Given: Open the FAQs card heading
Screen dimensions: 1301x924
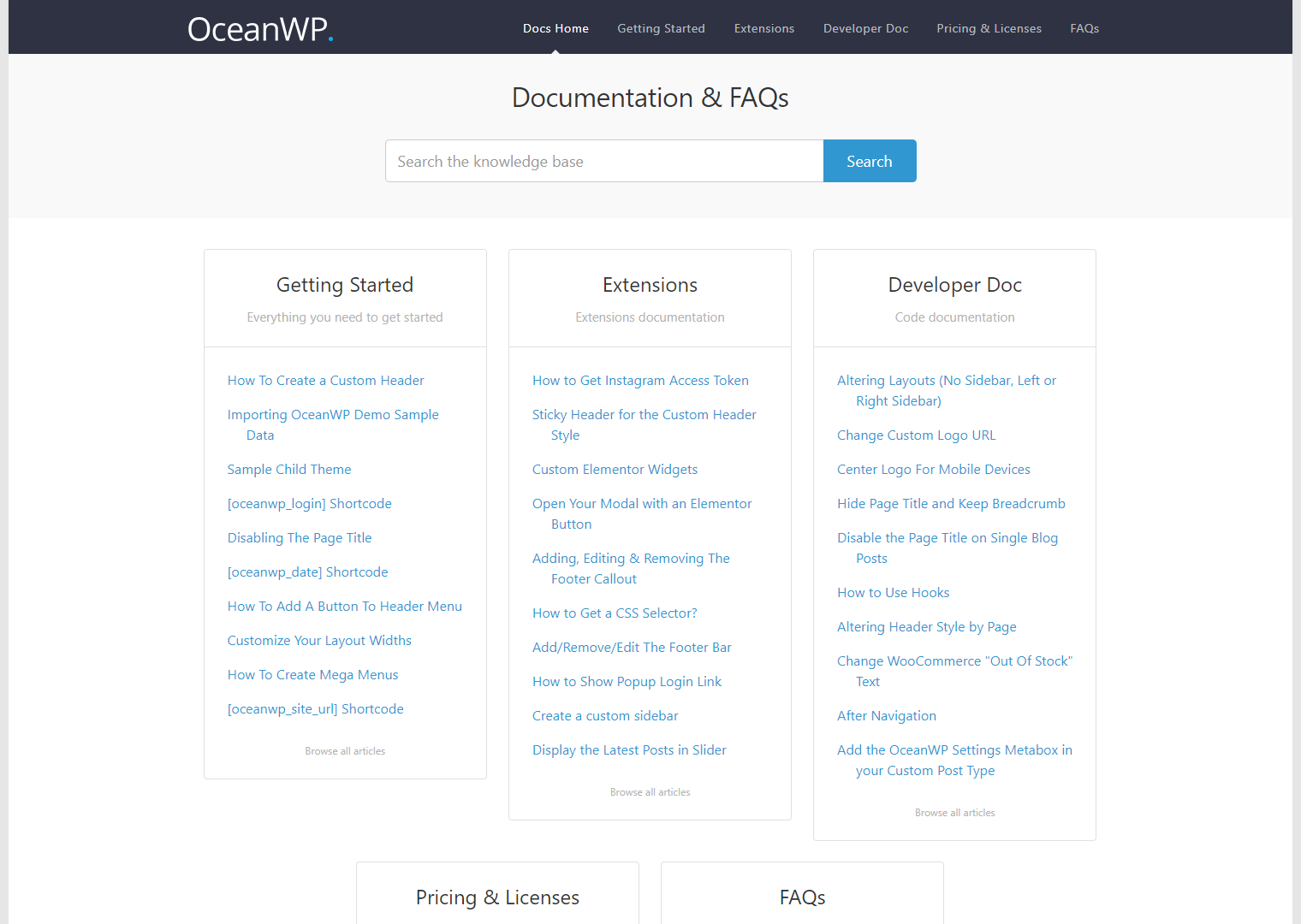Looking at the screenshot, I should (802, 897).
